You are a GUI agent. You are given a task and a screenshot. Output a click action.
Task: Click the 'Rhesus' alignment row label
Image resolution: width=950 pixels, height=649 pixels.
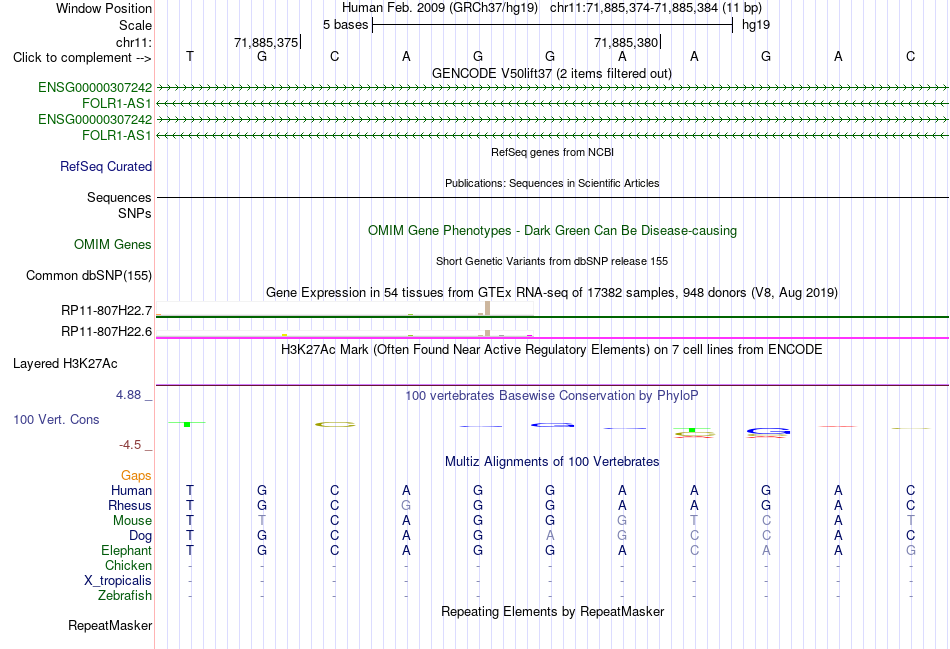pyautogui.click(x=130, y=505)
